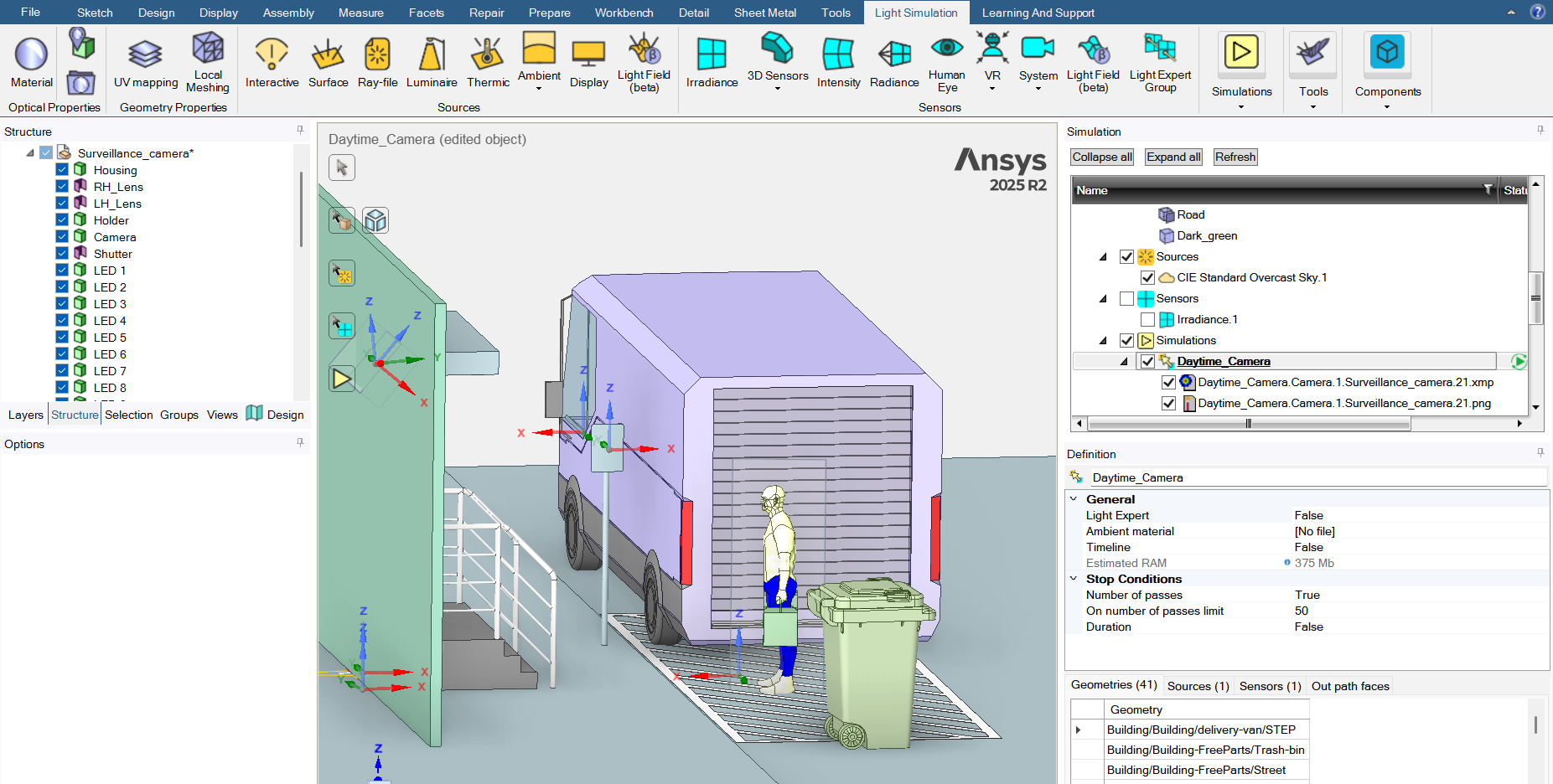Viewport: 1553px width, 784px height.
Task: Collapse the Surveillance_camera tree node
Action: pos(30,152)
